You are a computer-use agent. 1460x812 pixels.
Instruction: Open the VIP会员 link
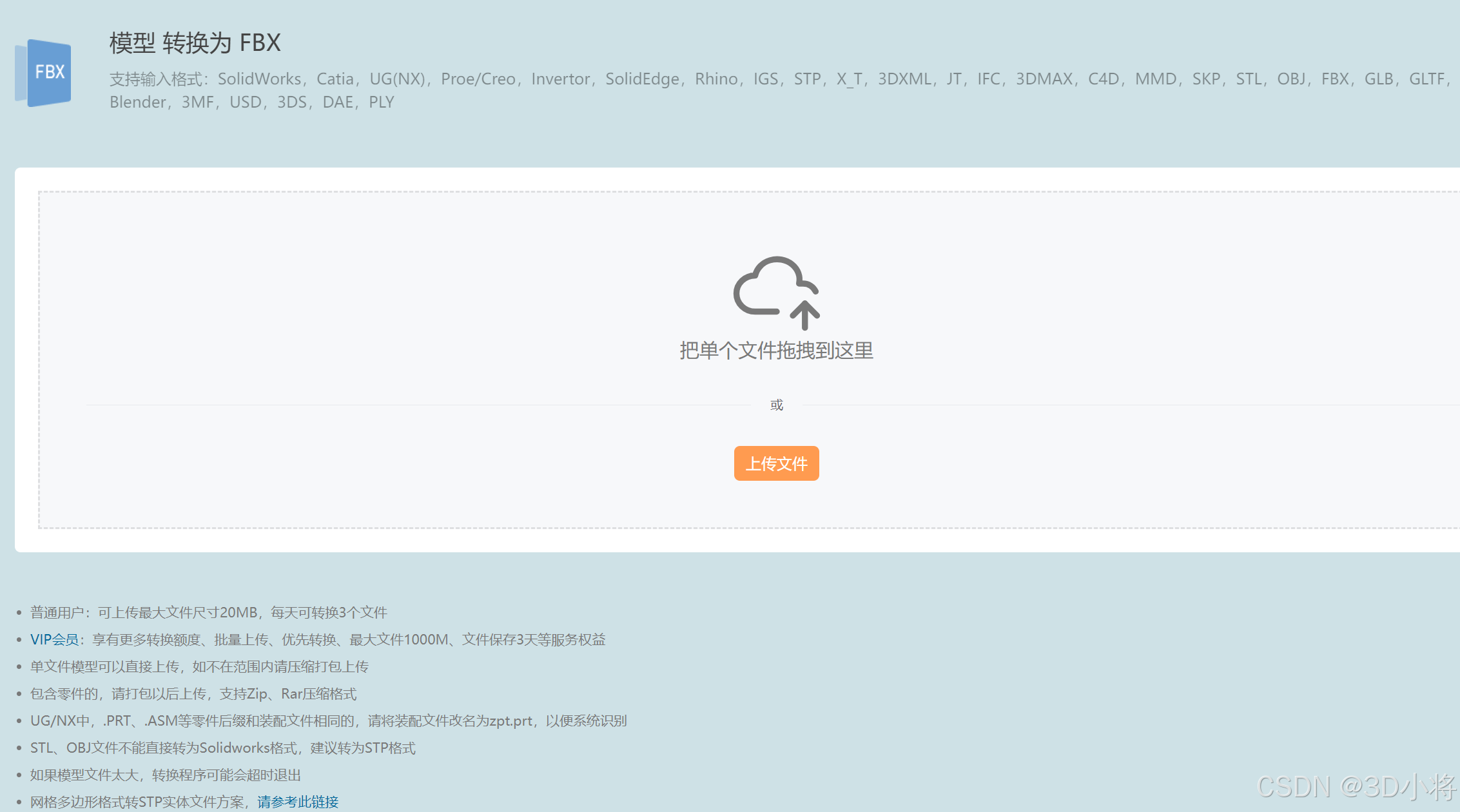coord(54,639)
